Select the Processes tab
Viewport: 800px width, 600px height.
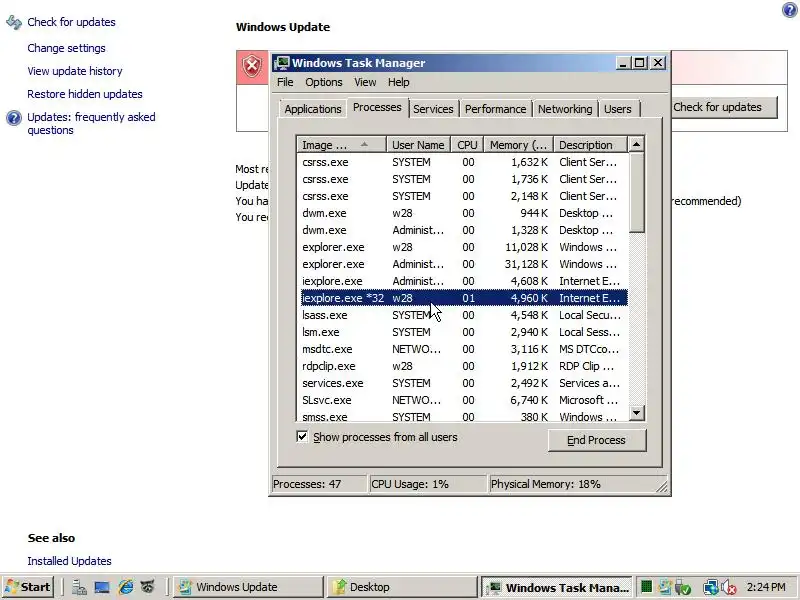tap(377, 108)
